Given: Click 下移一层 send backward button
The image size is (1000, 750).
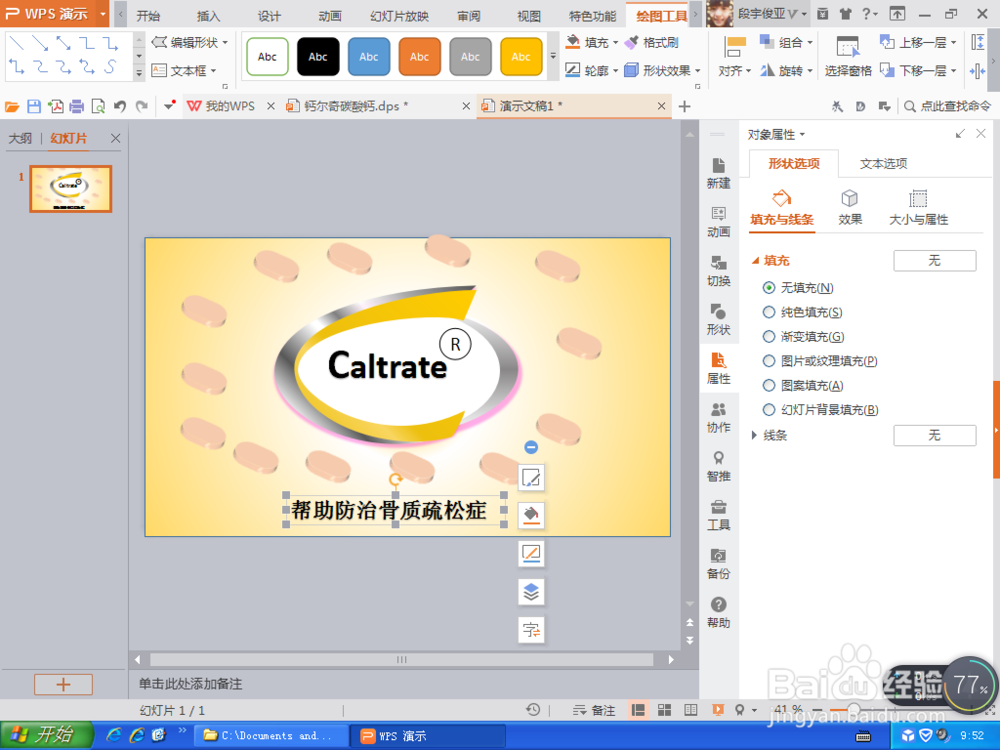Looking at the screenshot, I should point(918,70).
